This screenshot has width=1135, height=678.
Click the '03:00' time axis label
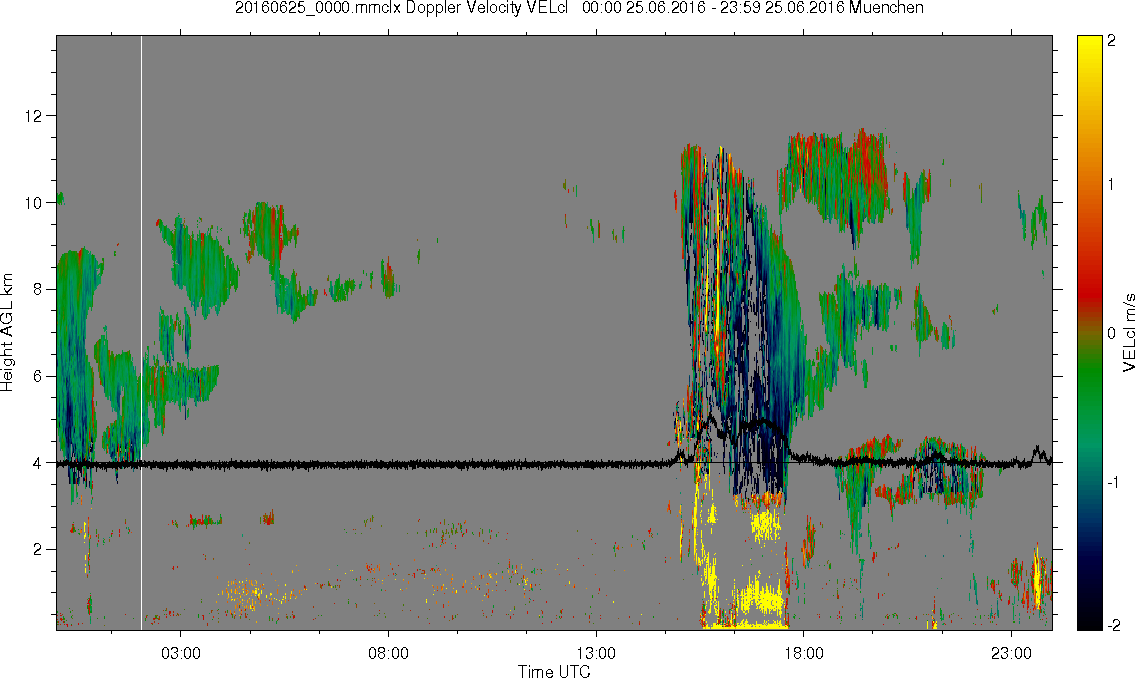(x=180, y=653)
